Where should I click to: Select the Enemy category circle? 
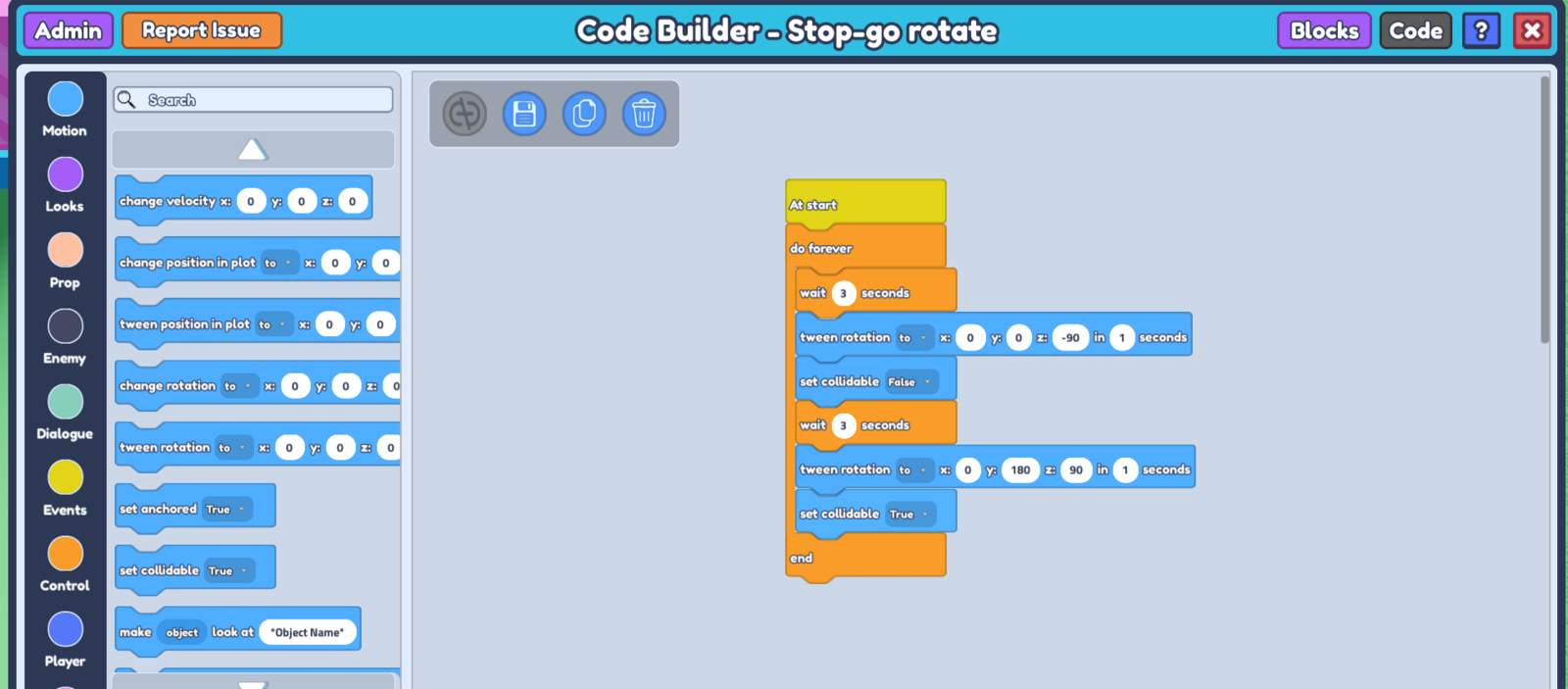coord(66,326)
